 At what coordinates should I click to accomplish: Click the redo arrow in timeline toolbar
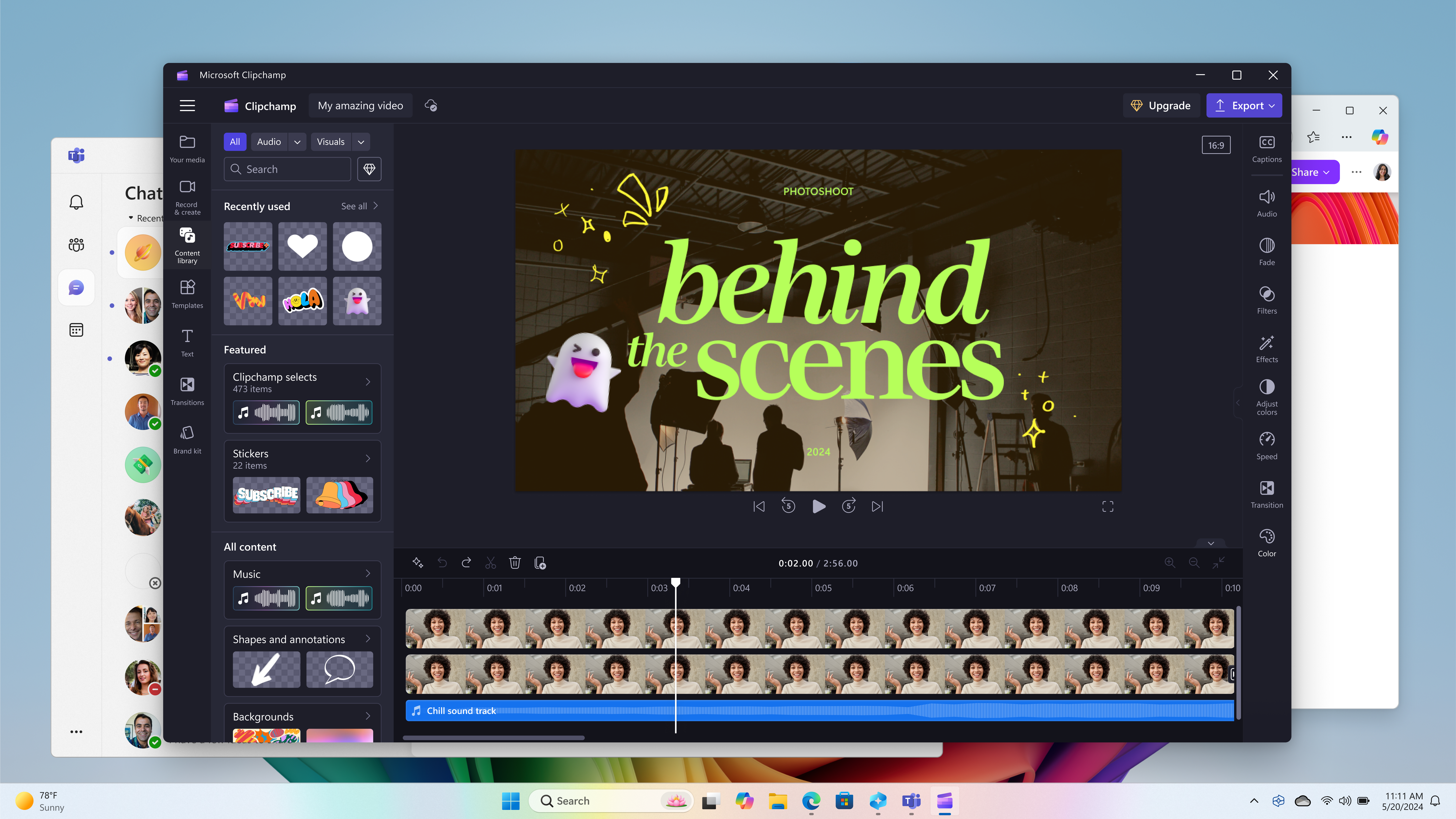click(x=466, y=563)
